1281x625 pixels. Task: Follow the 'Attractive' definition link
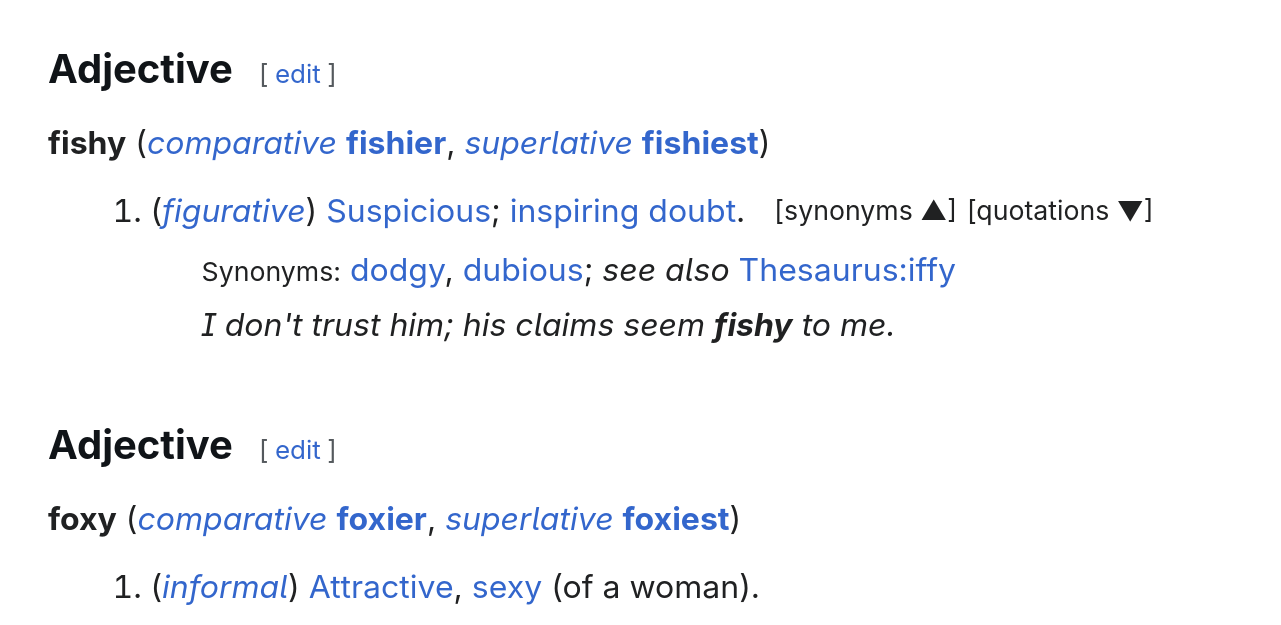(381, 587)
